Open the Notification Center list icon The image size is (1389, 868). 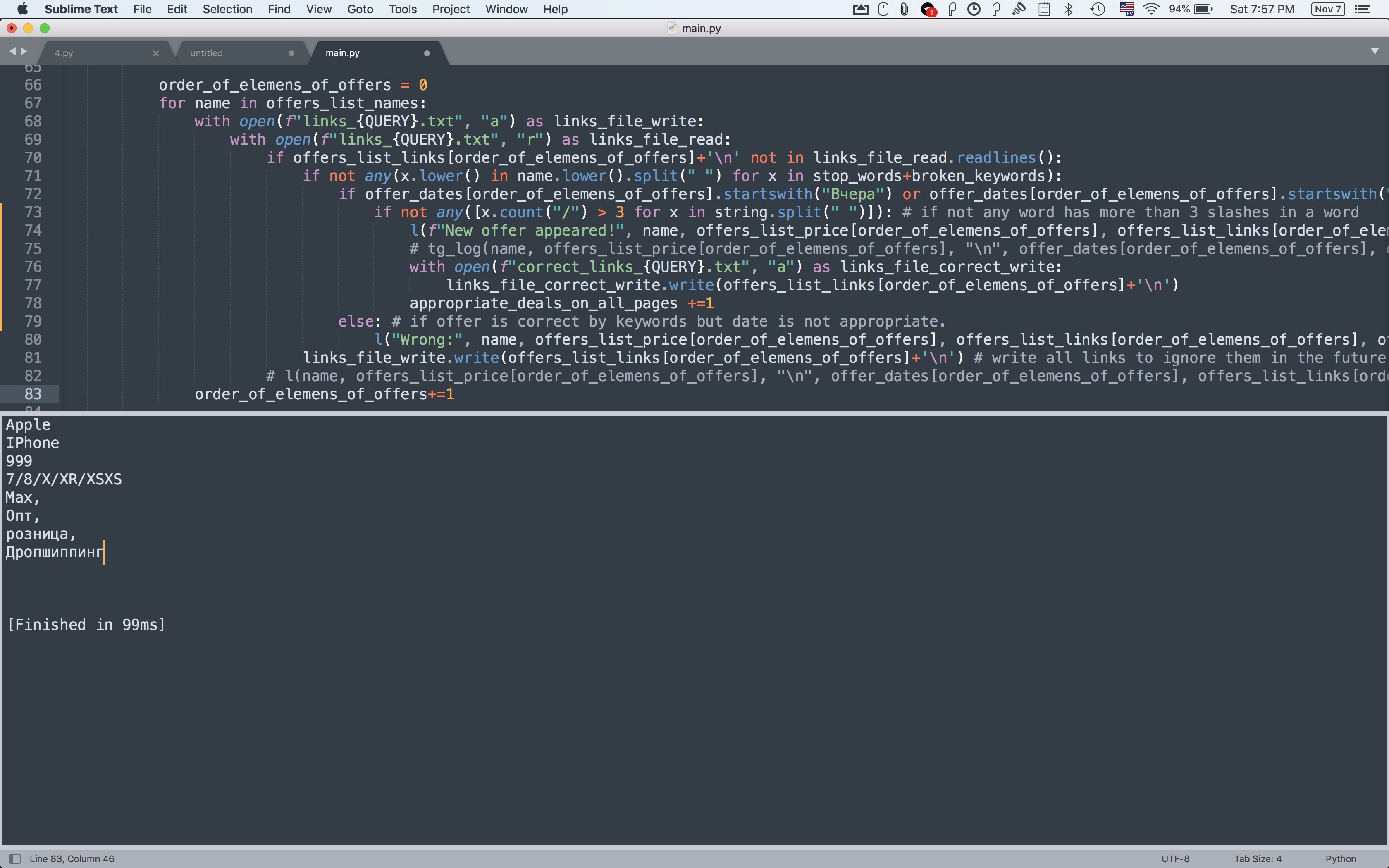1363,9
